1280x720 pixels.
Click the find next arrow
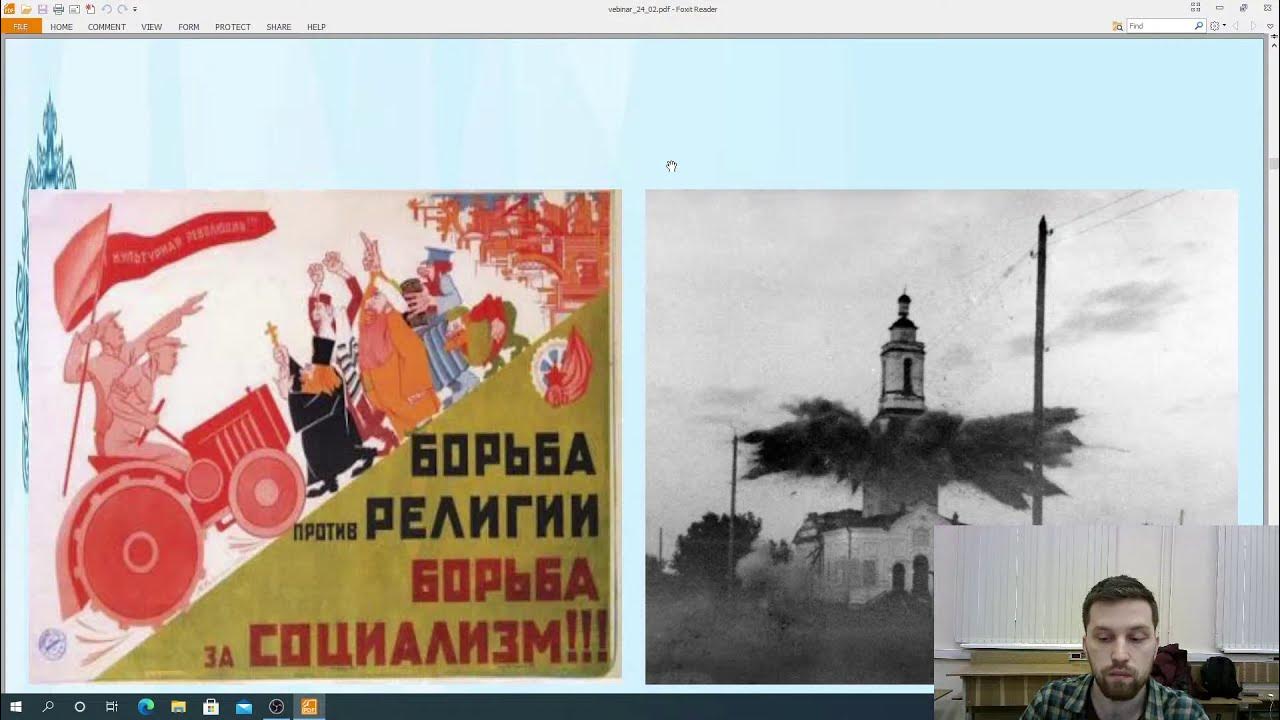(1253, 26)
